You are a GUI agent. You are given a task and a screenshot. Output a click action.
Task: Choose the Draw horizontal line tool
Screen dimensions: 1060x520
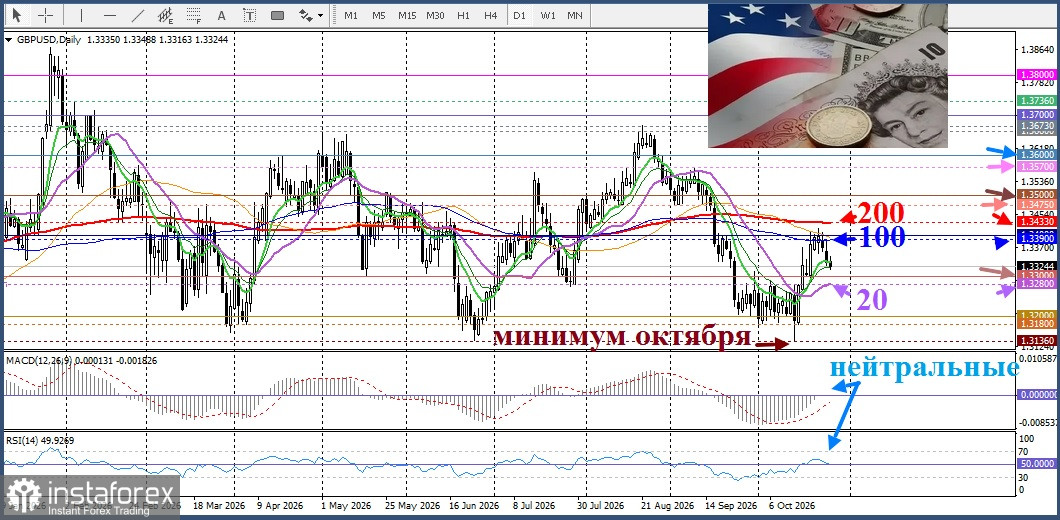(x=110, y=14)
